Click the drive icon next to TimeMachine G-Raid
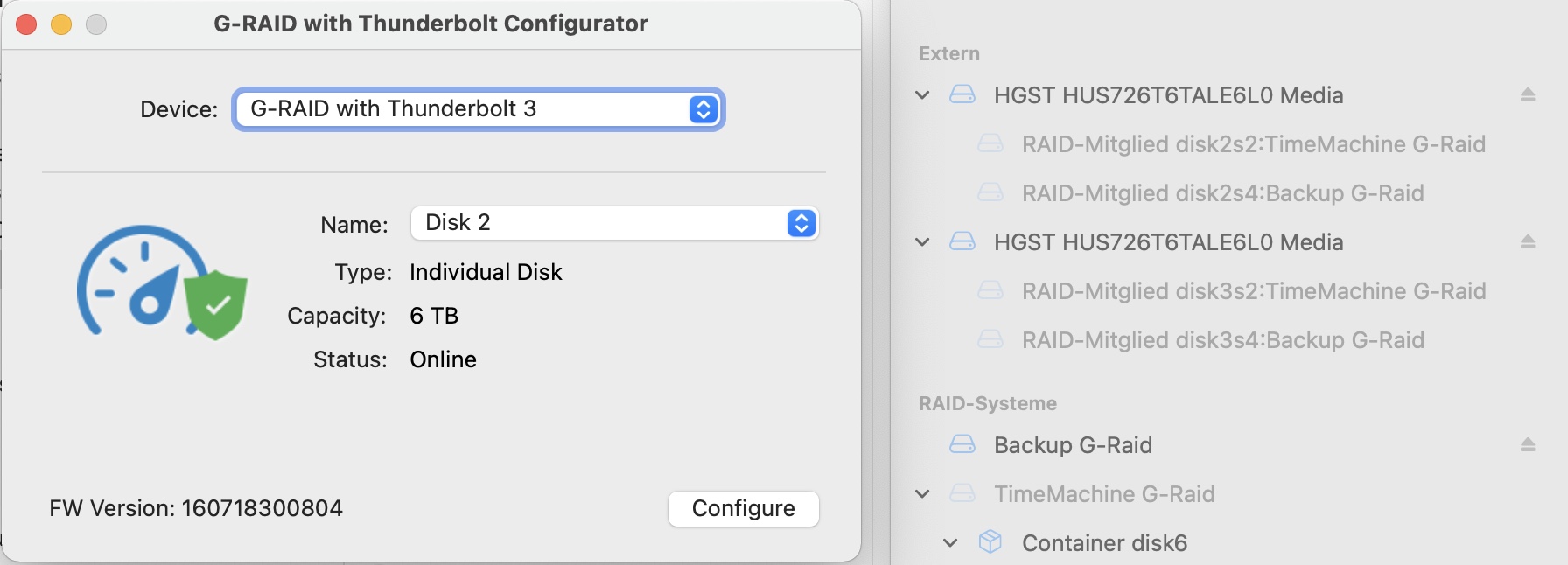This screenshot has width=1568, height=565. [x=962, y=493]
